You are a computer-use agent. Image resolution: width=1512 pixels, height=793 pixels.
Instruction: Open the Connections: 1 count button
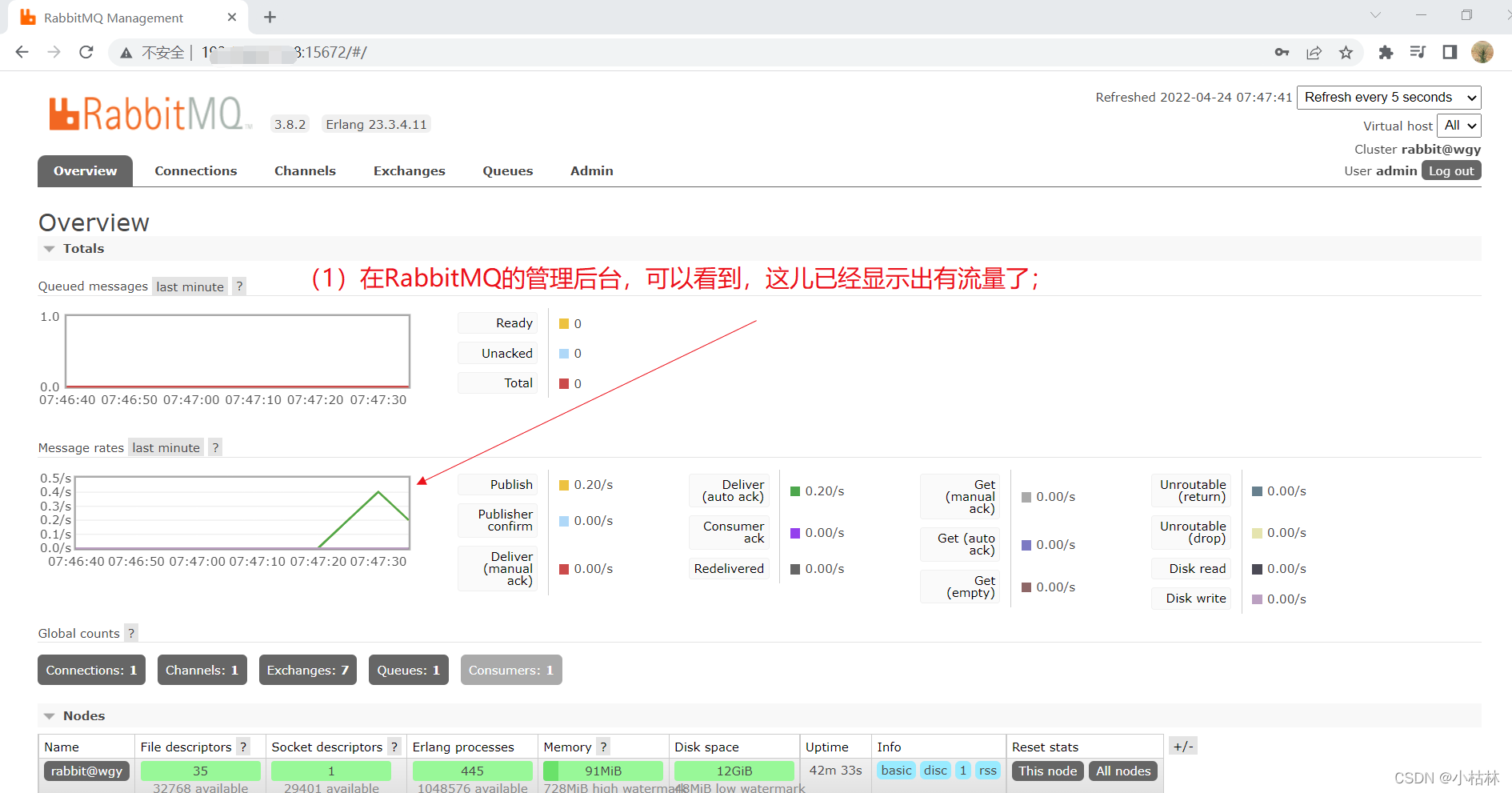(91, 670)
